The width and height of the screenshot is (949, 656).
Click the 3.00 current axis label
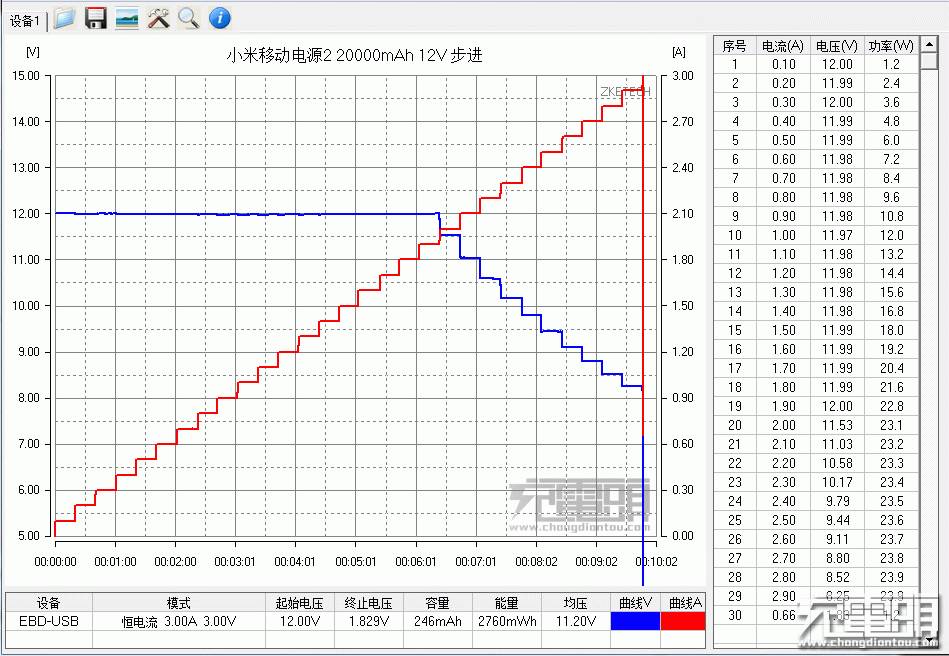point(683,76)
